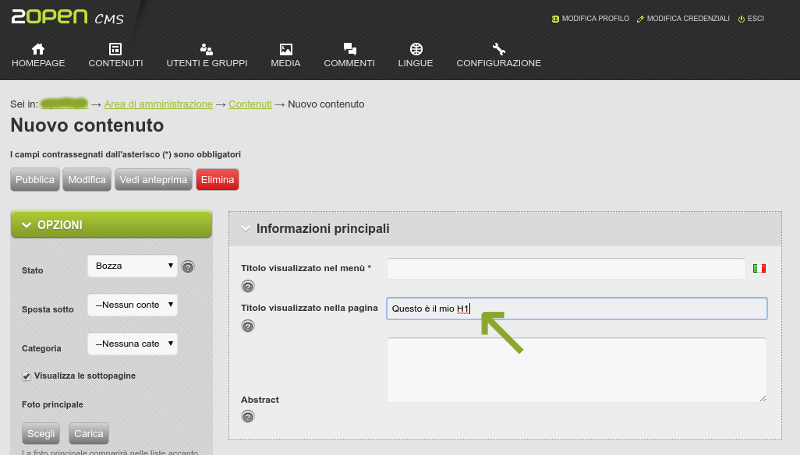Image resolution: width=800 pixels, height=455 pixels.
Task: Open the Configurazione wrench icon
Action: [498, 49]
